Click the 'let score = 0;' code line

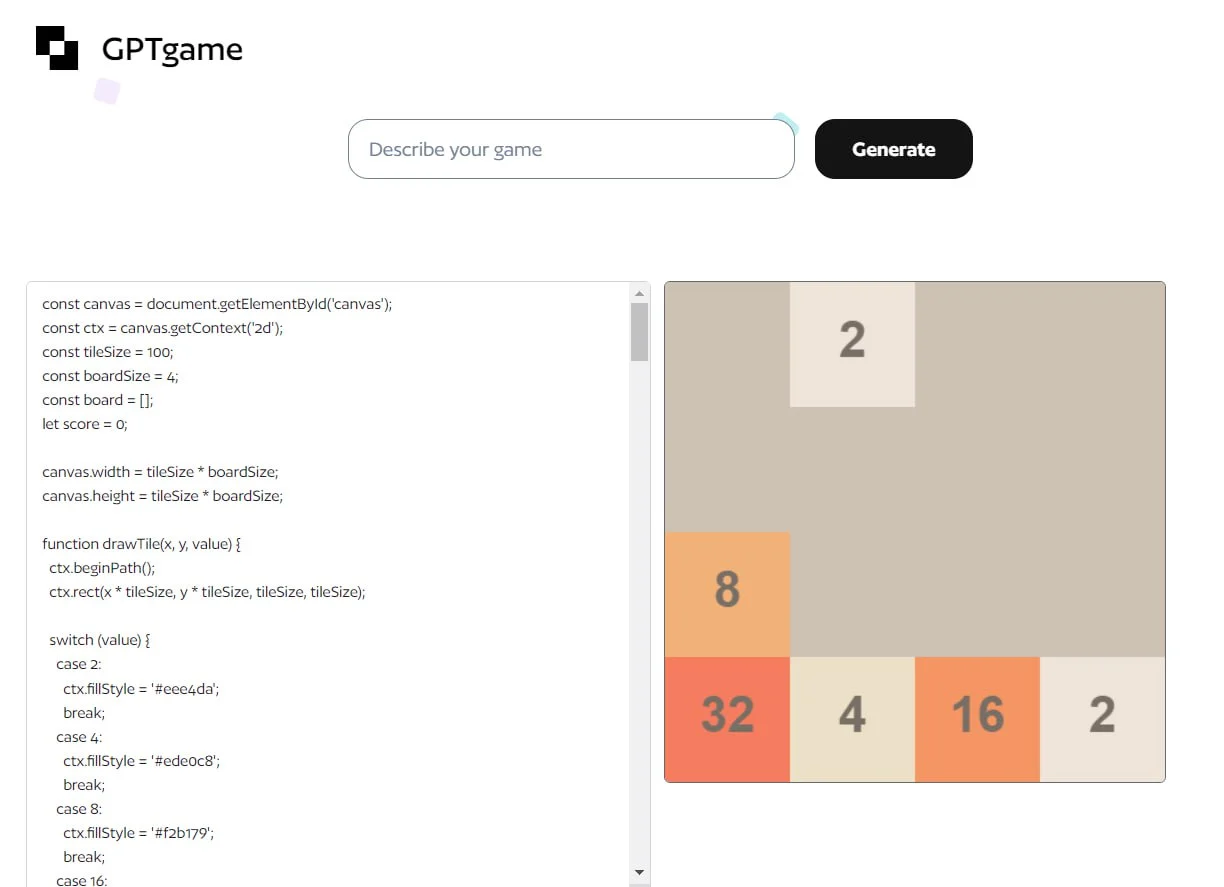(x=85, y=424)
